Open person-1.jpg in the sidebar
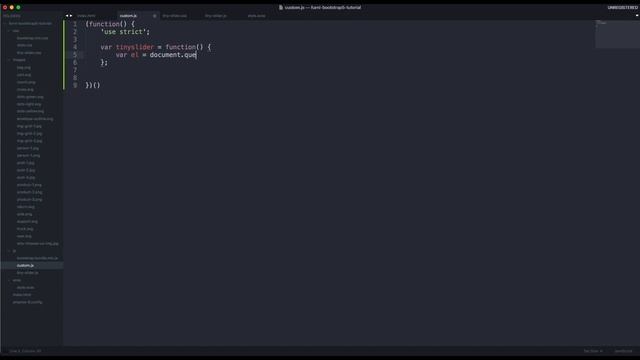Viewport: 640px width, 360px height. (x=28, y=148)
